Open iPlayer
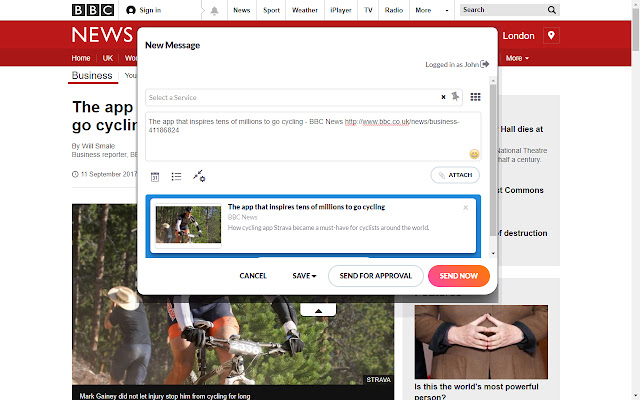Screen dimensions: 640x400 click(341, 10)
